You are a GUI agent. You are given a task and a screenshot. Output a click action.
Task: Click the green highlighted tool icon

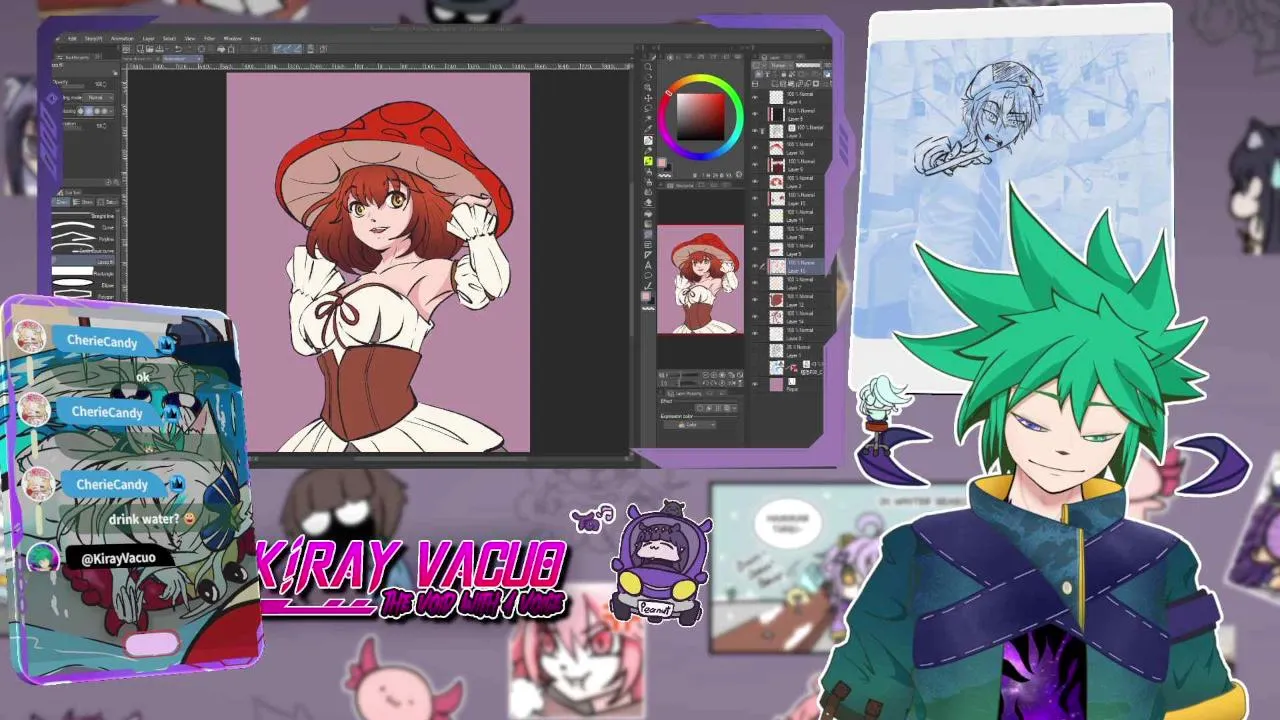[648, 161]
